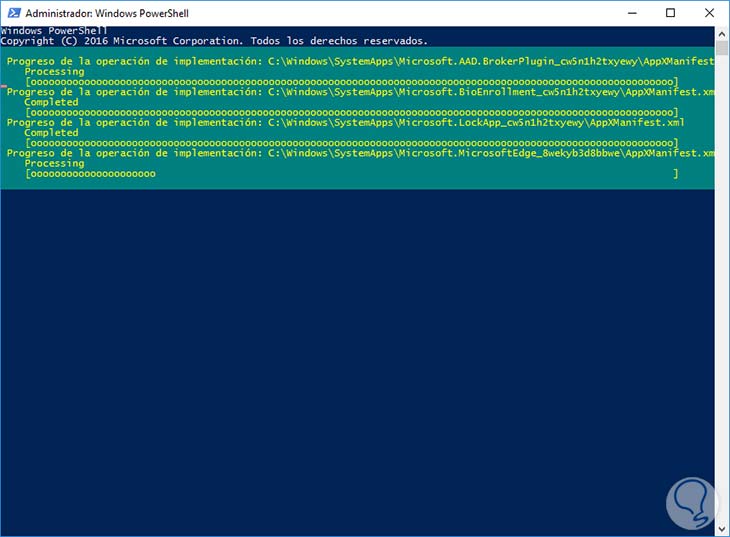The height and width of the screenshot is (537, 730).
Task: Click the Copyright 2016 Microsoft Corporation line
Action: 214,41
